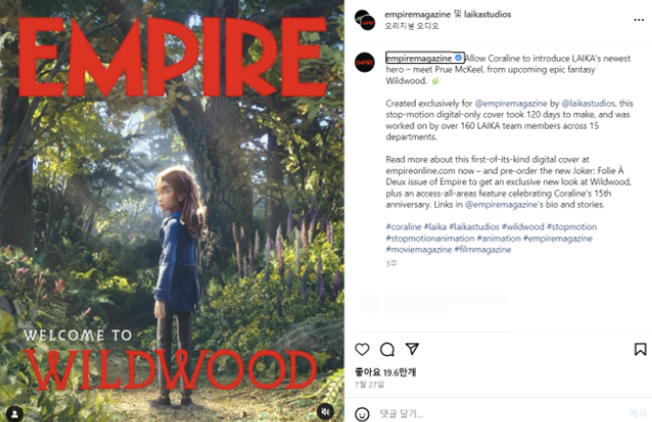View likes count 좋아요 19.6만개

coord(385,372)
